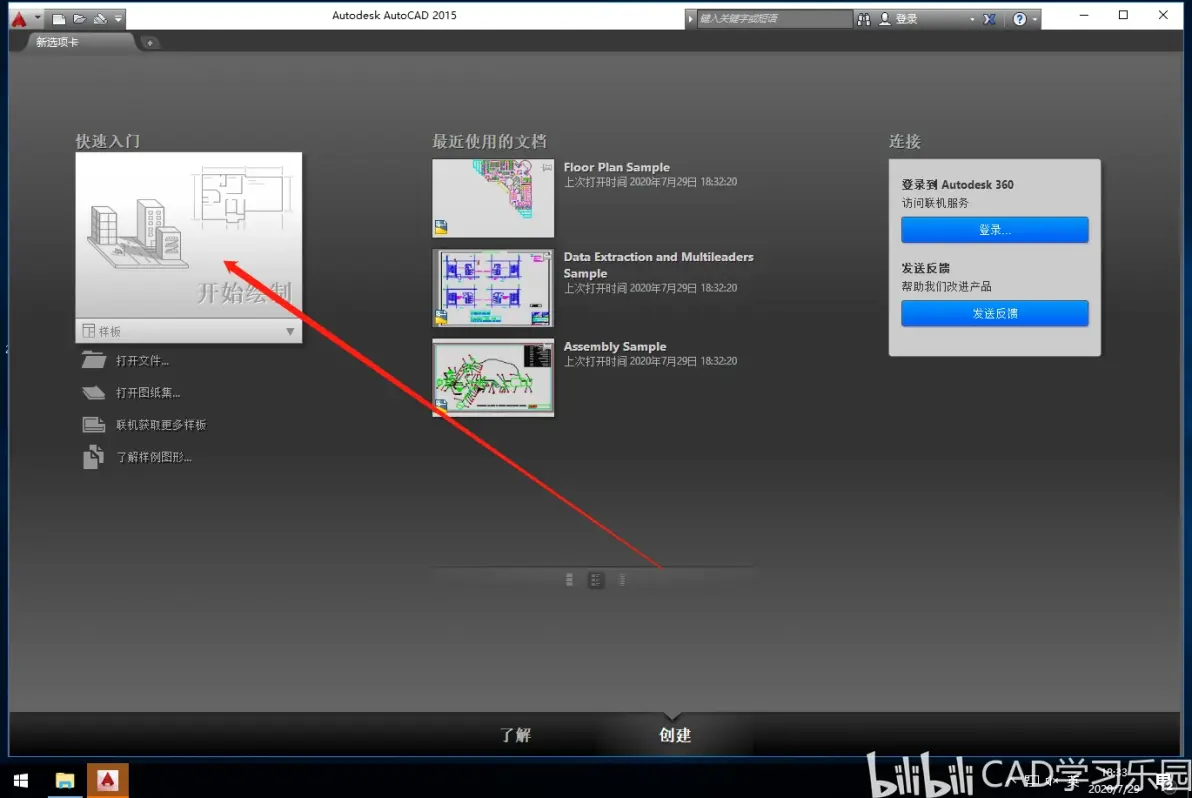Click the 登录 user icon in the title bar
This screenshot has height=798, width=1192.
click(x=885, y=19)
